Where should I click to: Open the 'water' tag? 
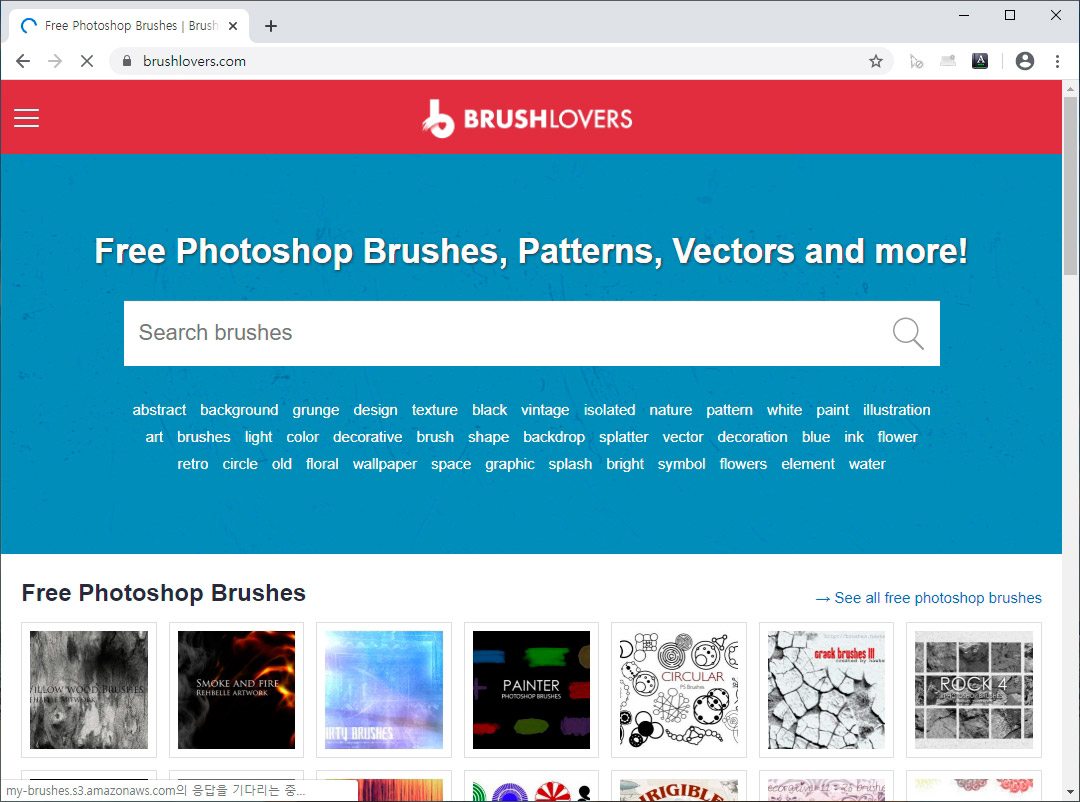[x=866, y=464]
